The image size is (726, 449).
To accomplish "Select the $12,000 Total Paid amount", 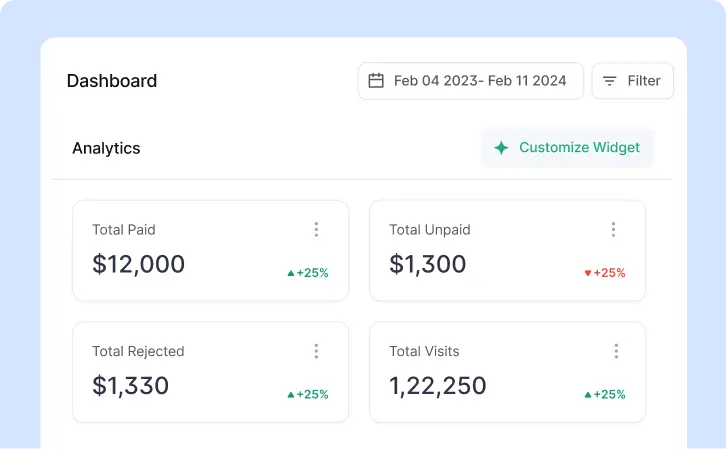I will click(x=138, y=264).
